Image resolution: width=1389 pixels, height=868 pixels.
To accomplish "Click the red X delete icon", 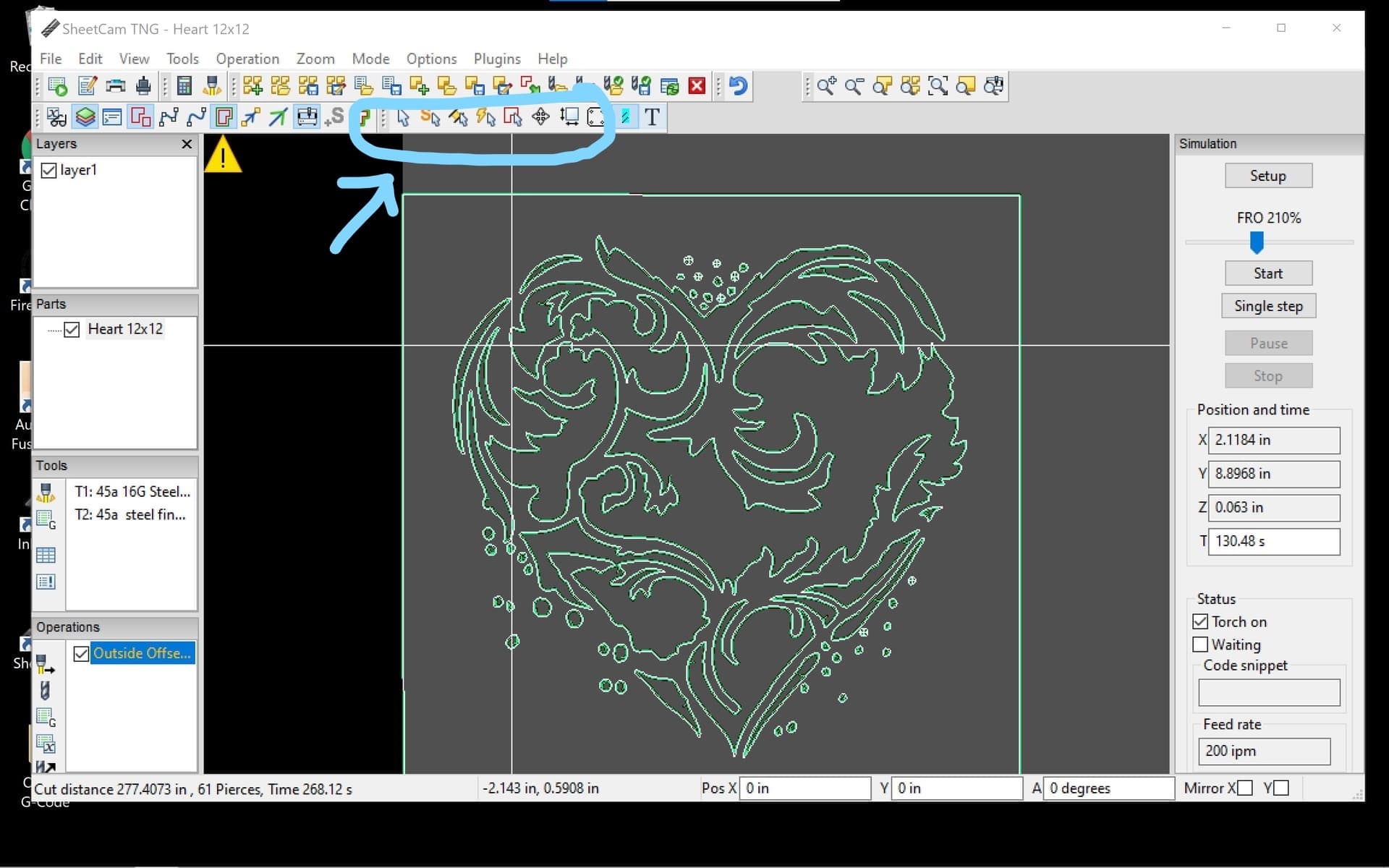I will [697, 86].
